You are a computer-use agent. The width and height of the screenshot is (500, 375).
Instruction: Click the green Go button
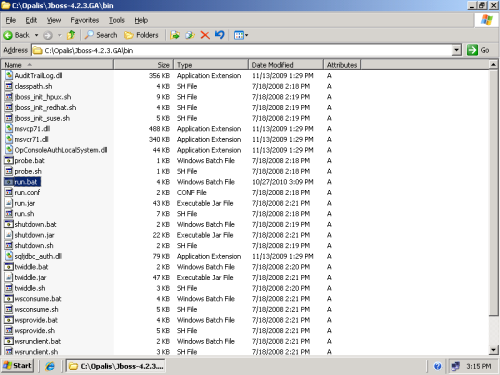point(478,50)
